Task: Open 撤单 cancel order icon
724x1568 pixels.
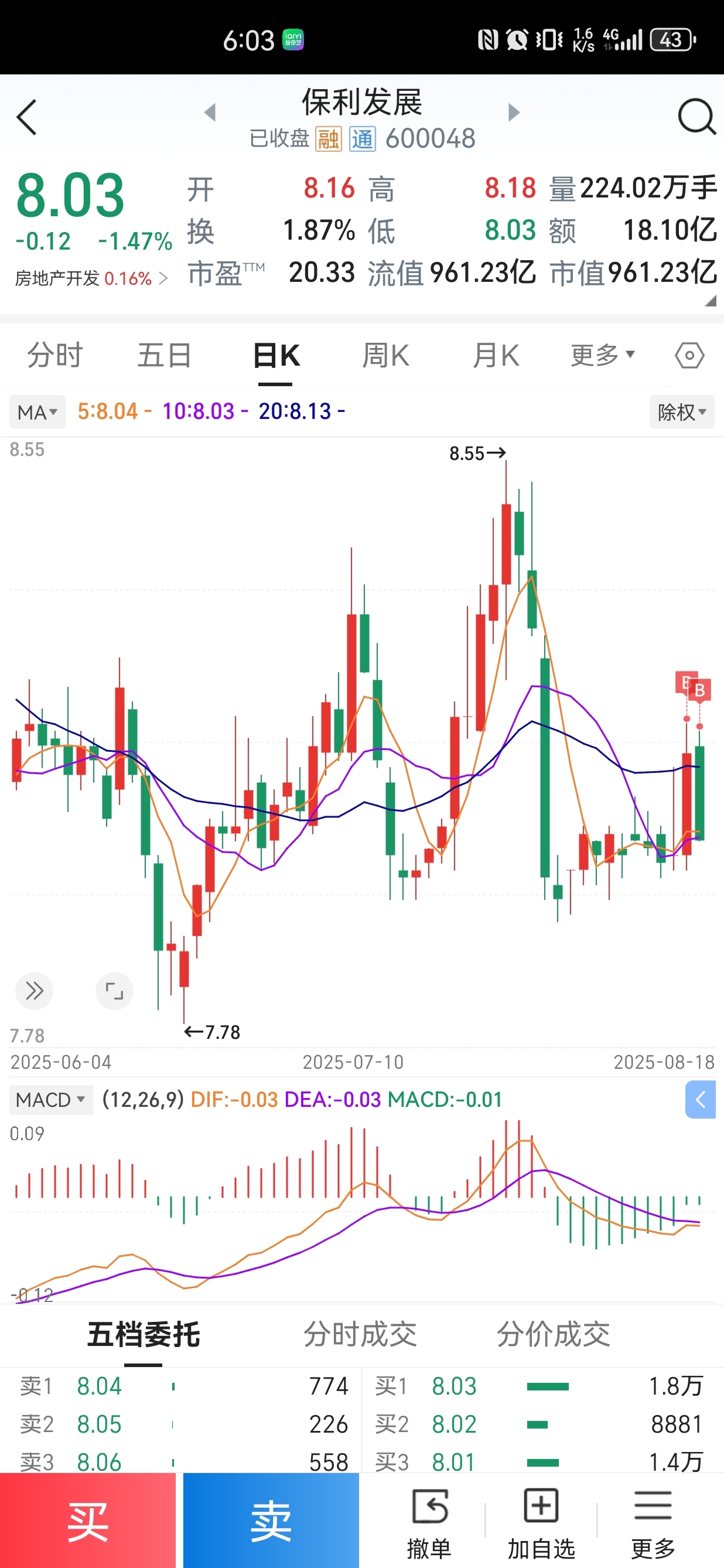Action: pos(429,1522)
